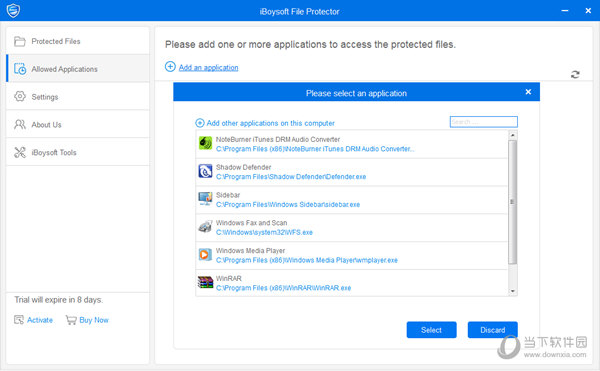Image resolution: width=600 pixels, height=371 pixels.
Task: Select NoteBurner iTunes DRM Audio Converter name
Action: [278, 139]
